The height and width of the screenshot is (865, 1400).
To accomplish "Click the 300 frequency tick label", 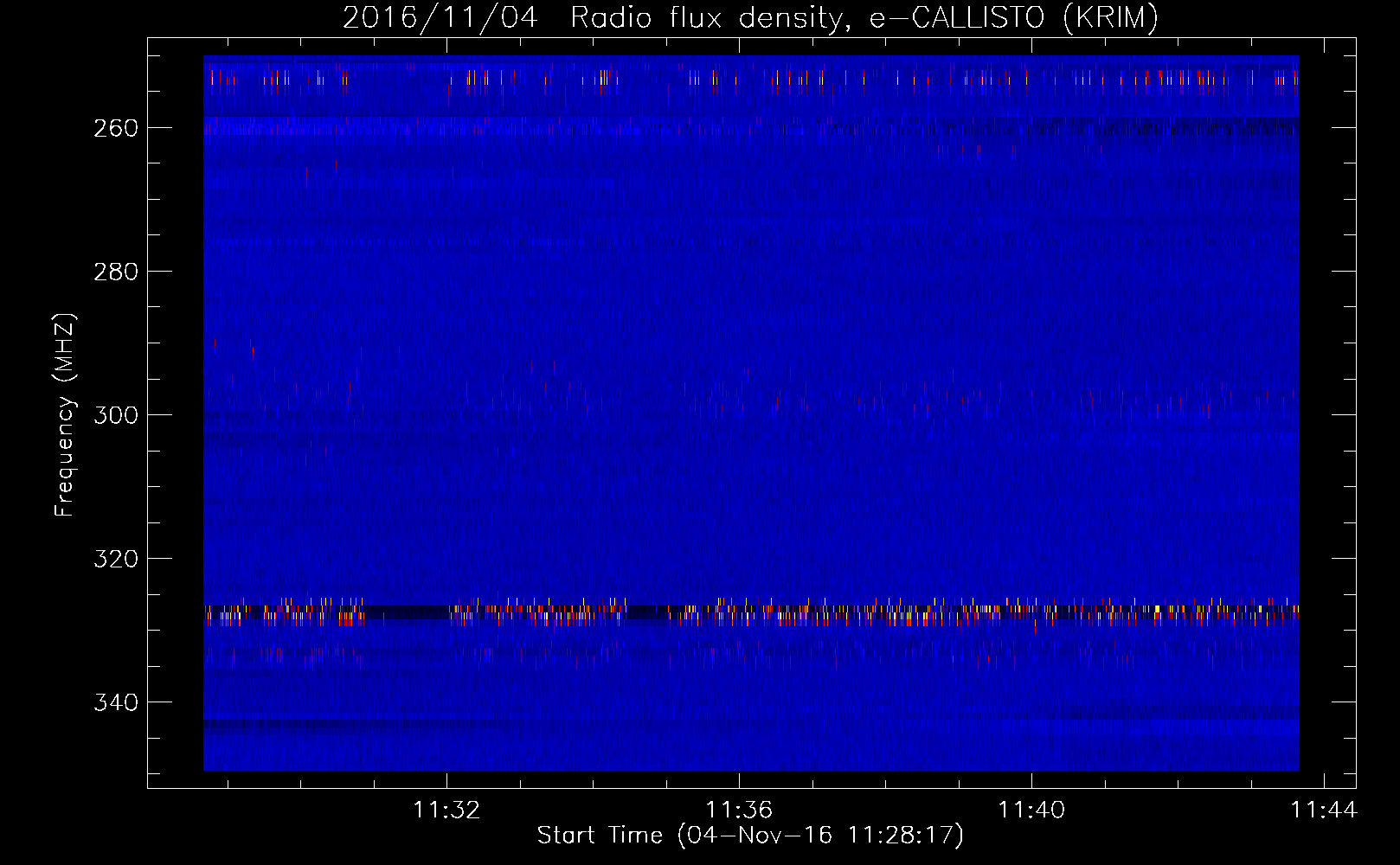I will click(115, 415).
